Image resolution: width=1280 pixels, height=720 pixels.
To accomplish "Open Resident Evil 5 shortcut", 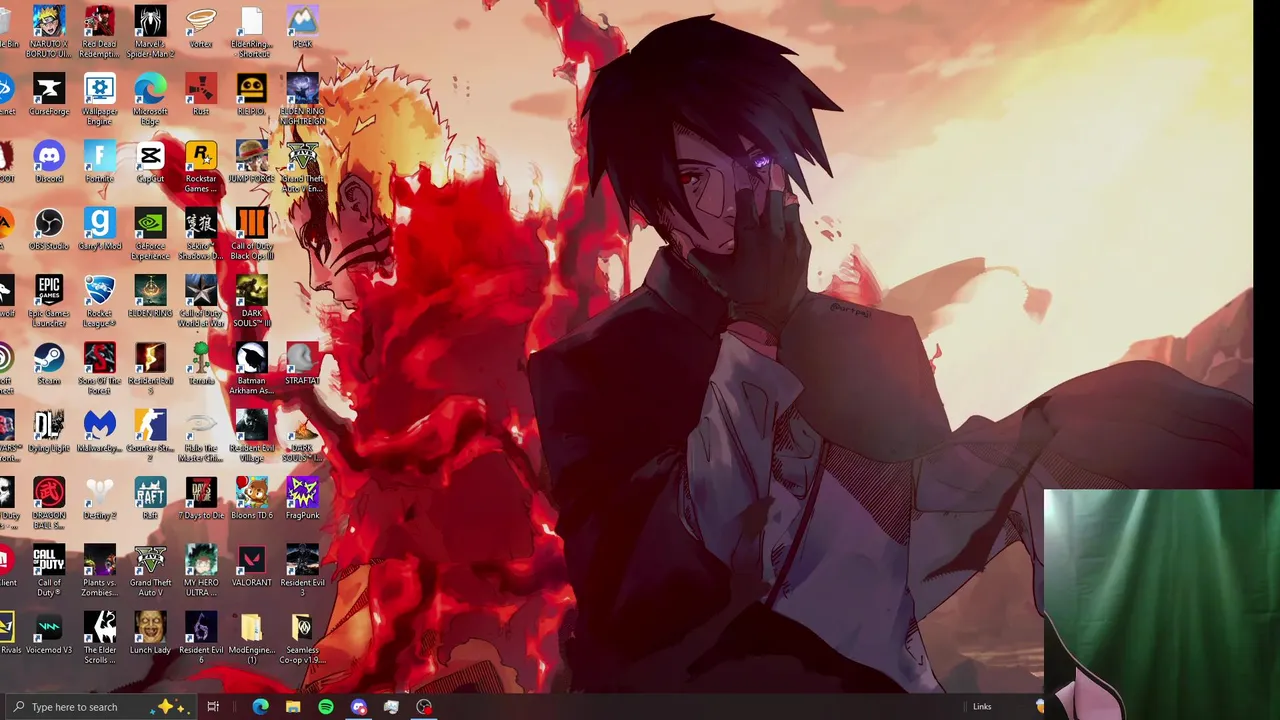I will click(x=150, y=368).
